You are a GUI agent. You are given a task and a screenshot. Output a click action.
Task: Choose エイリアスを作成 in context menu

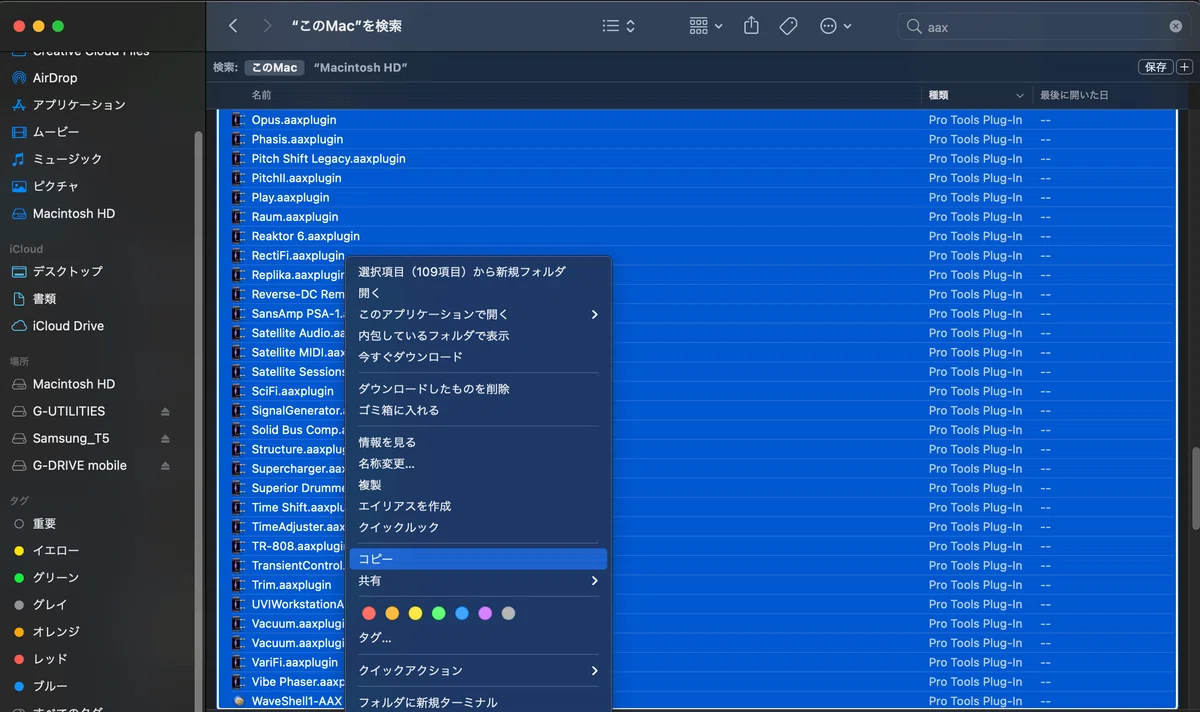click(478, 506)
